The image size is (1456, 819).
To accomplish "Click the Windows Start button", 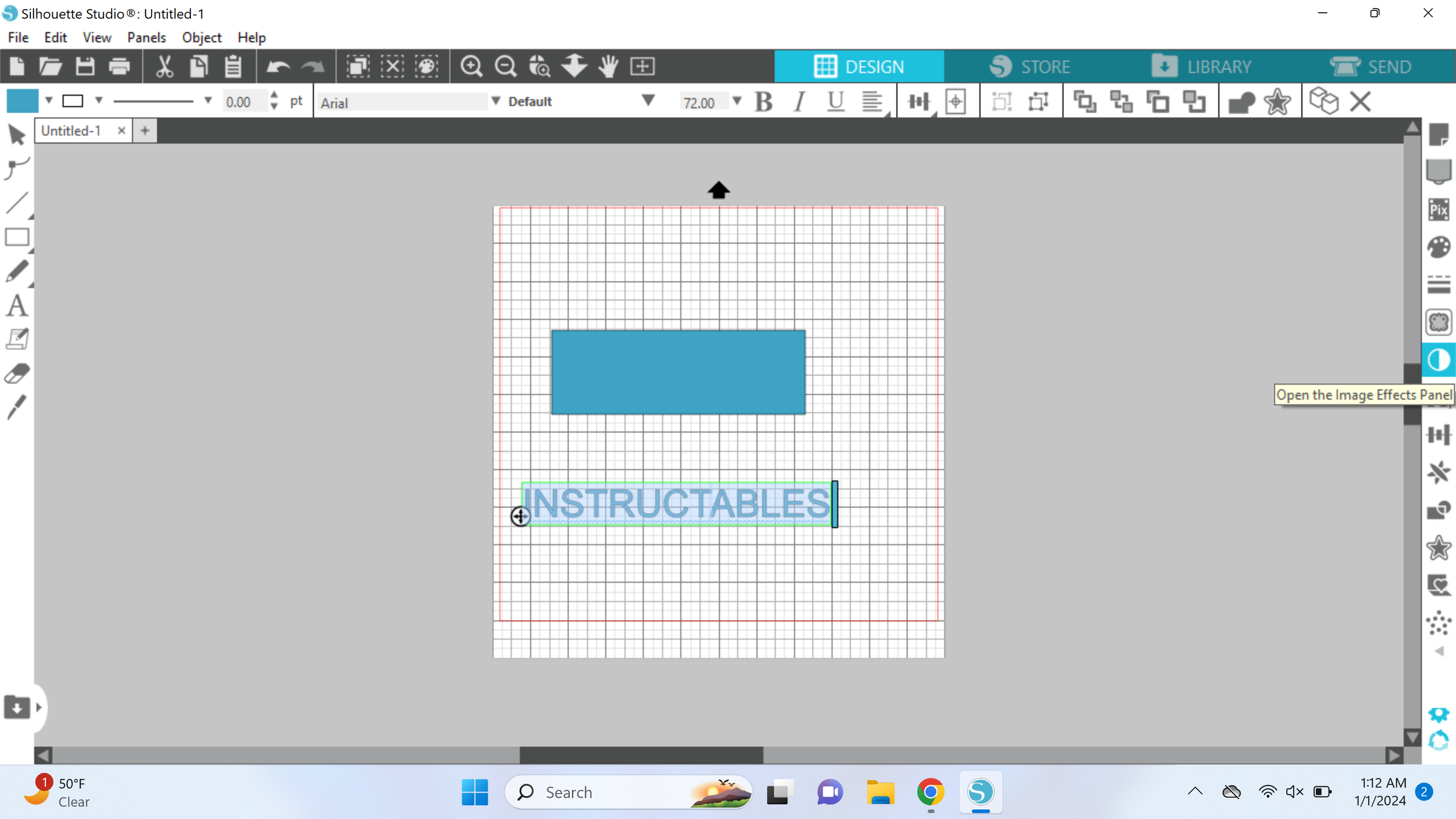I will [x=474, y=792].
